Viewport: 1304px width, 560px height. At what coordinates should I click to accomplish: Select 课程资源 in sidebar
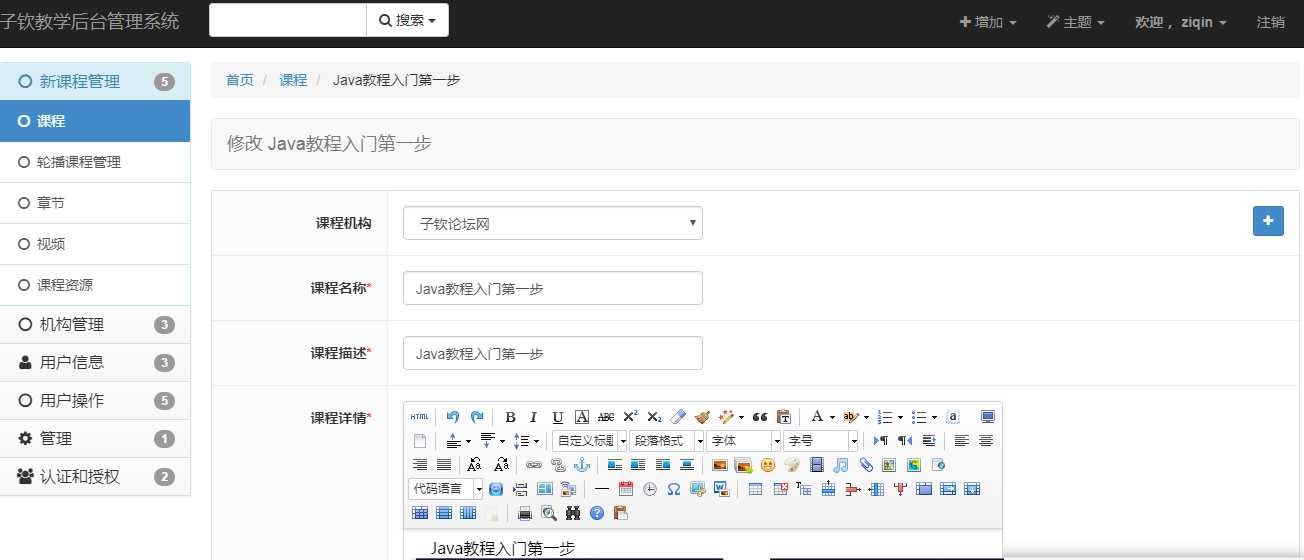(x=95, y=285)
